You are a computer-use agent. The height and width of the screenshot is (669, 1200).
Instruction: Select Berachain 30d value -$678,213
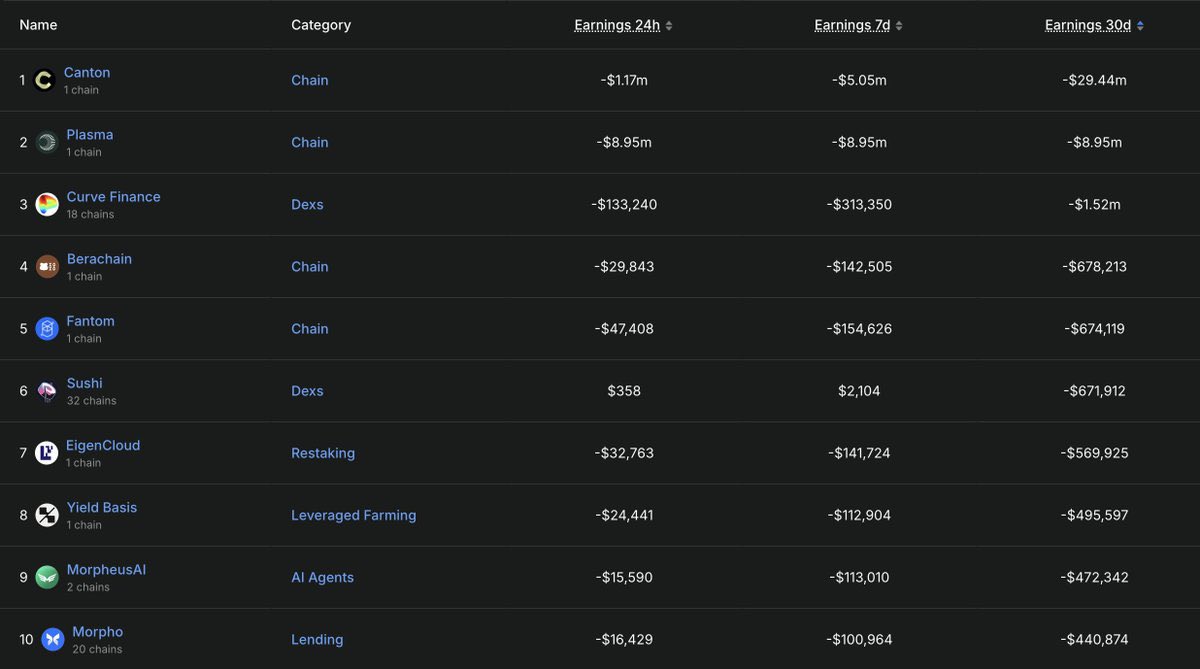[1094, 266]
